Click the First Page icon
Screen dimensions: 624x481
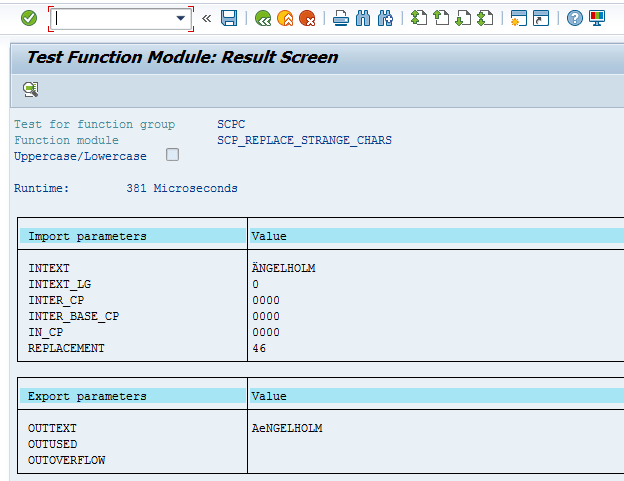click(419, 18)
